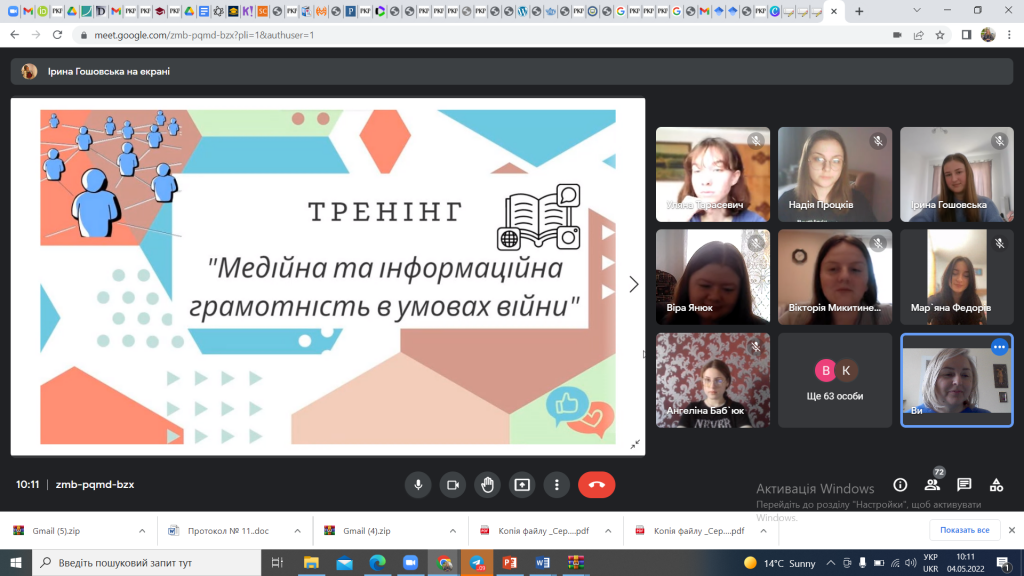This screenshot has height=576, width=1024.
Task: Open the meeting details info icon
Action: tap(900, 485)
